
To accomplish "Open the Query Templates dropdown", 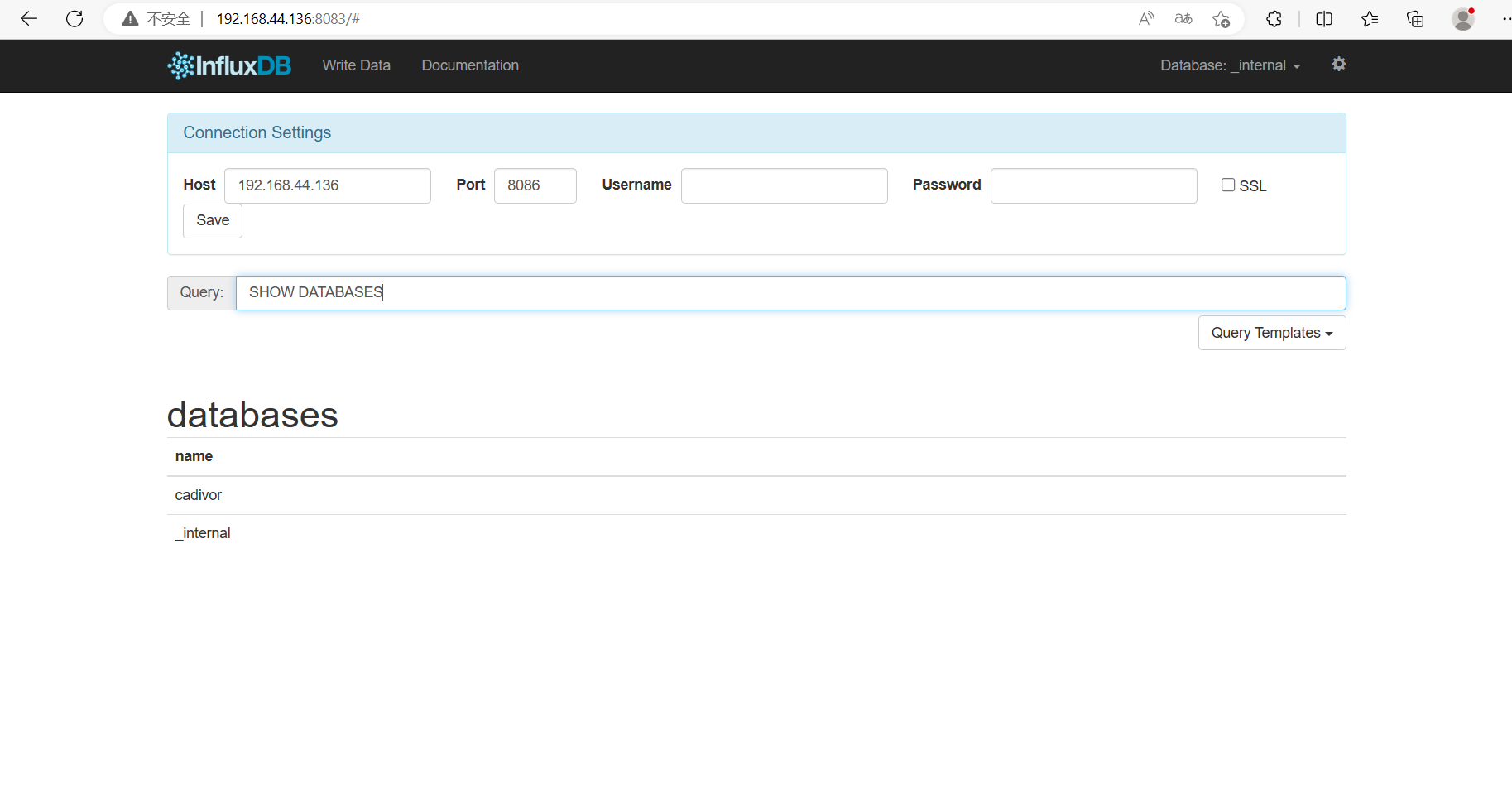I will coord(1272,333).
